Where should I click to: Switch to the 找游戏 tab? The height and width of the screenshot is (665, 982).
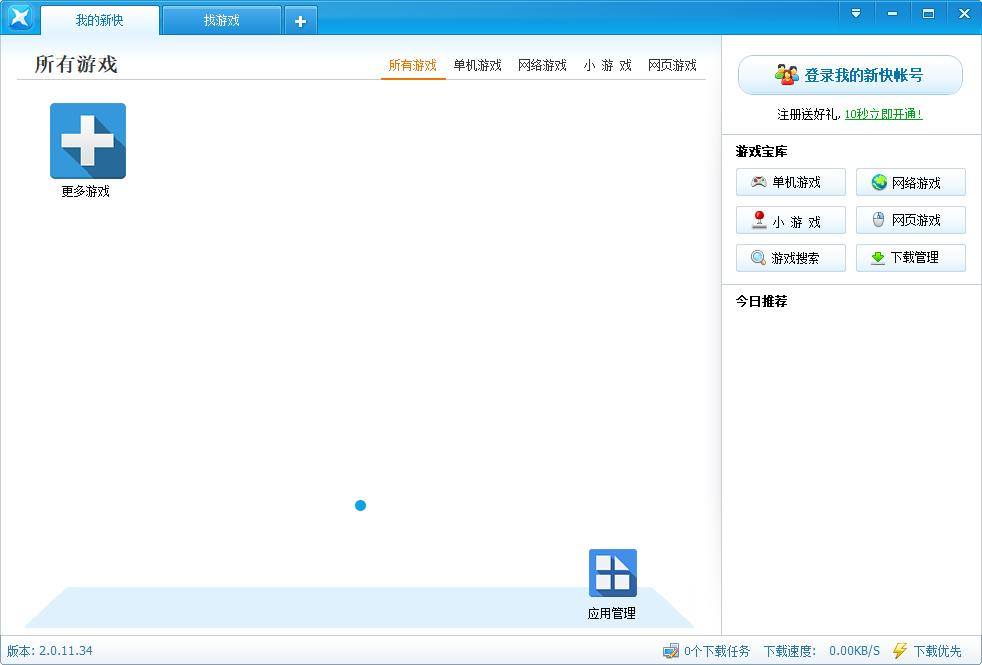tap(221, 20)
